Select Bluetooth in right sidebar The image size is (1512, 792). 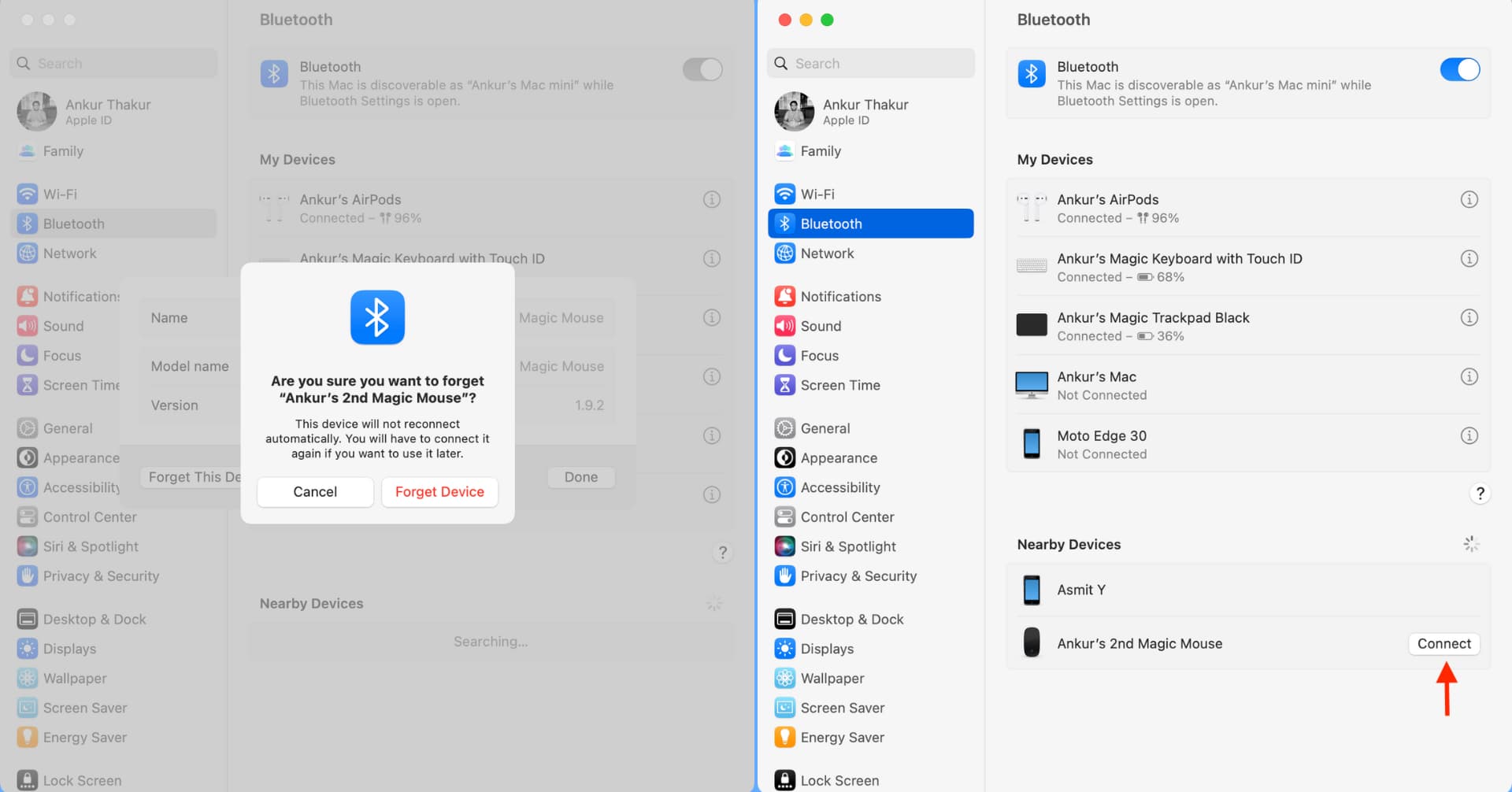870,224
